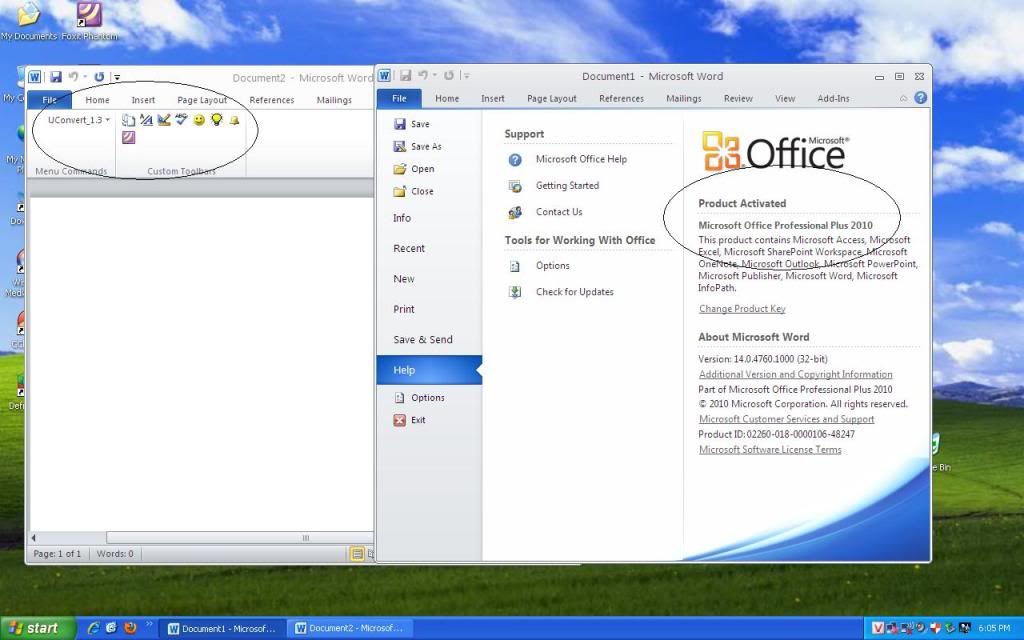Go to the Info section in Backstage
Image resolution: width=1024 pixels, height=640 pixels.
pyautogui.click(x=402, y=218)
